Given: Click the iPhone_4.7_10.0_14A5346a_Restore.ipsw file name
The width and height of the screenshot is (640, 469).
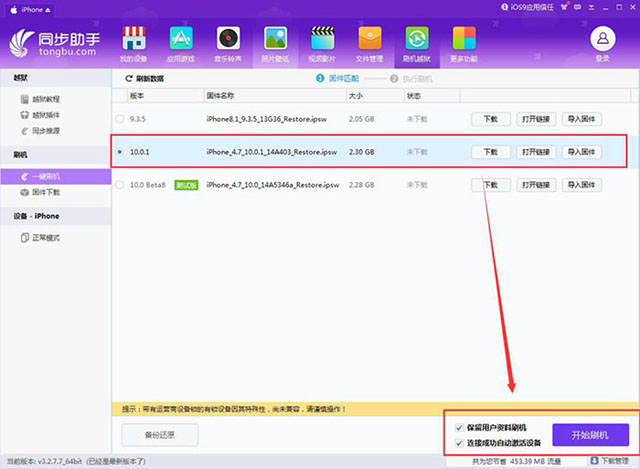Looking at the screenshot, I should tap(273, 185).
